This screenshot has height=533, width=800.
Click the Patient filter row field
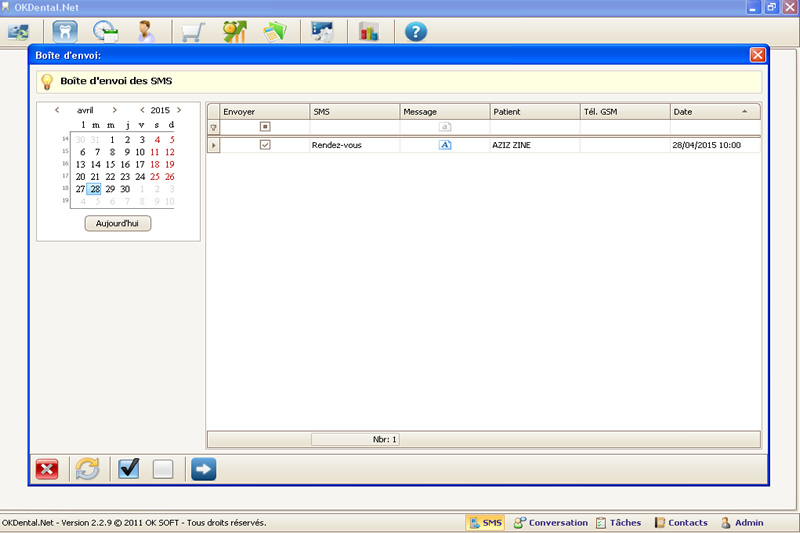coord(535,126)
